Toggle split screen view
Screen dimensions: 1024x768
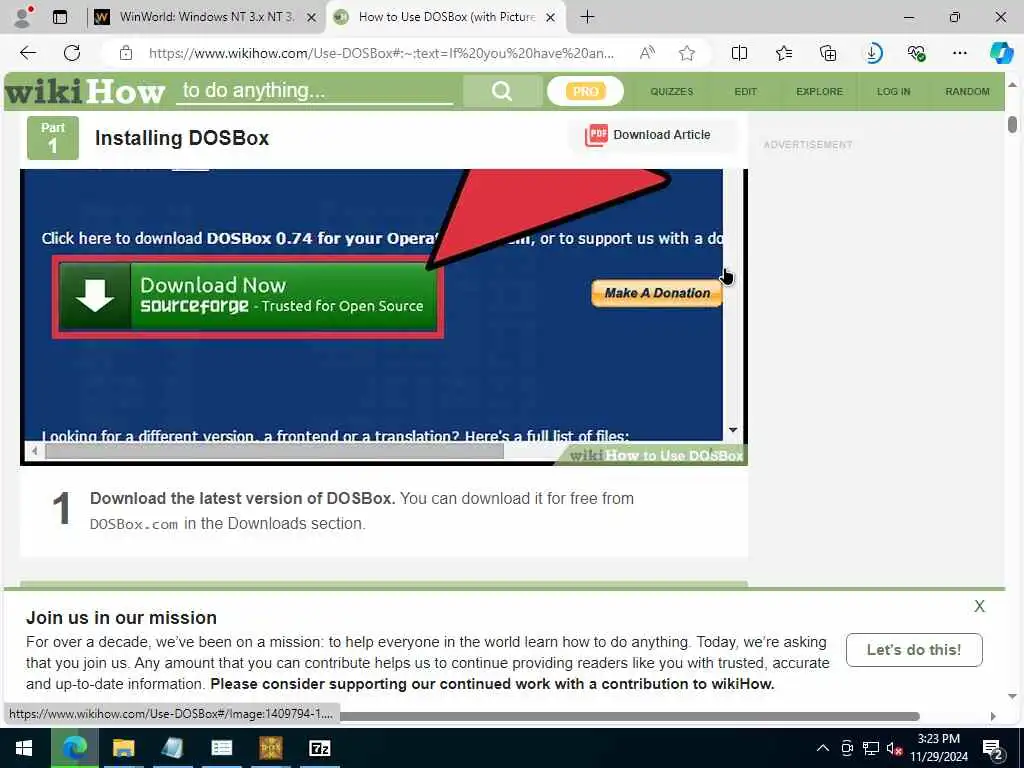click(x=739, y=53)
